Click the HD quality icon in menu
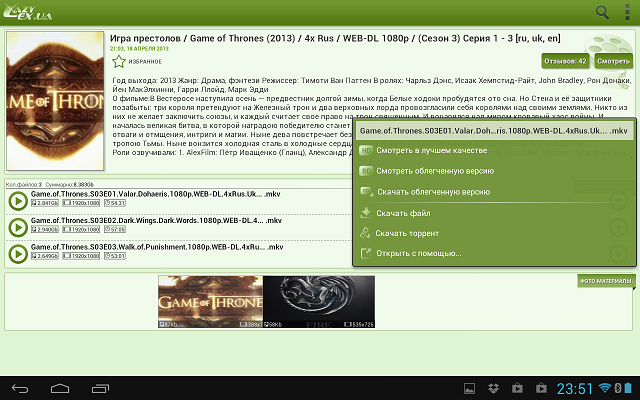Viewport: 640px width, 400px height. tap(366, 151)
